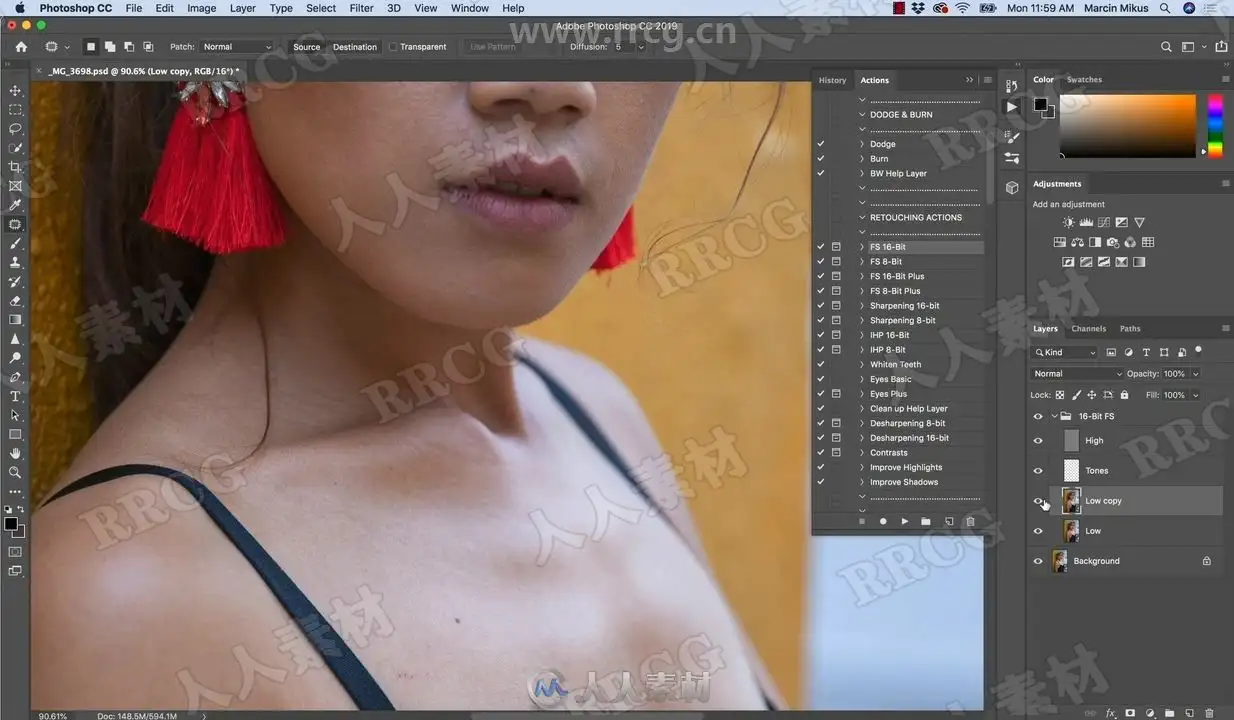Click the Home icon in options bar
Viewport: 1234px width, 720px height.
21,47
